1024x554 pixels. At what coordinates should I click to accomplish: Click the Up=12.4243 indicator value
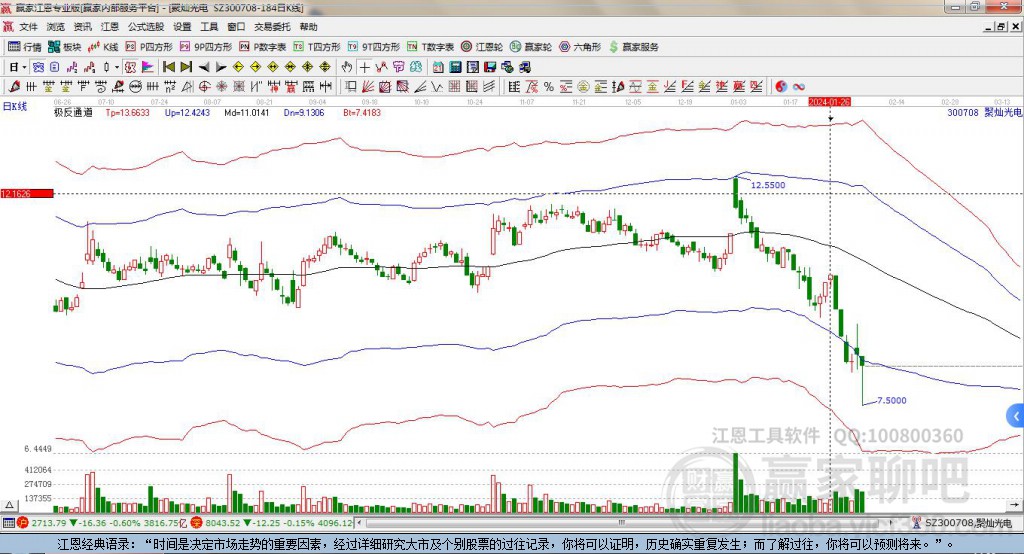187,112
